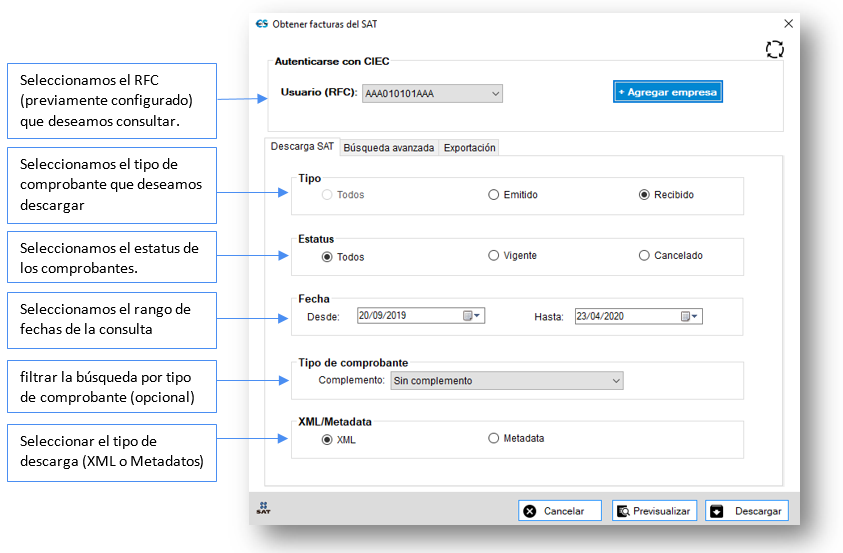Click the Previsualizar button
The width and height of the screenshot is (843, 553).
[x=654, y=511]
